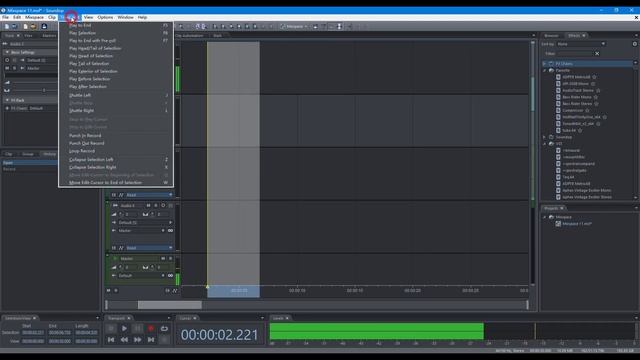Collapse the Mixspace folder in Projects panel

[x=544, y=217]
